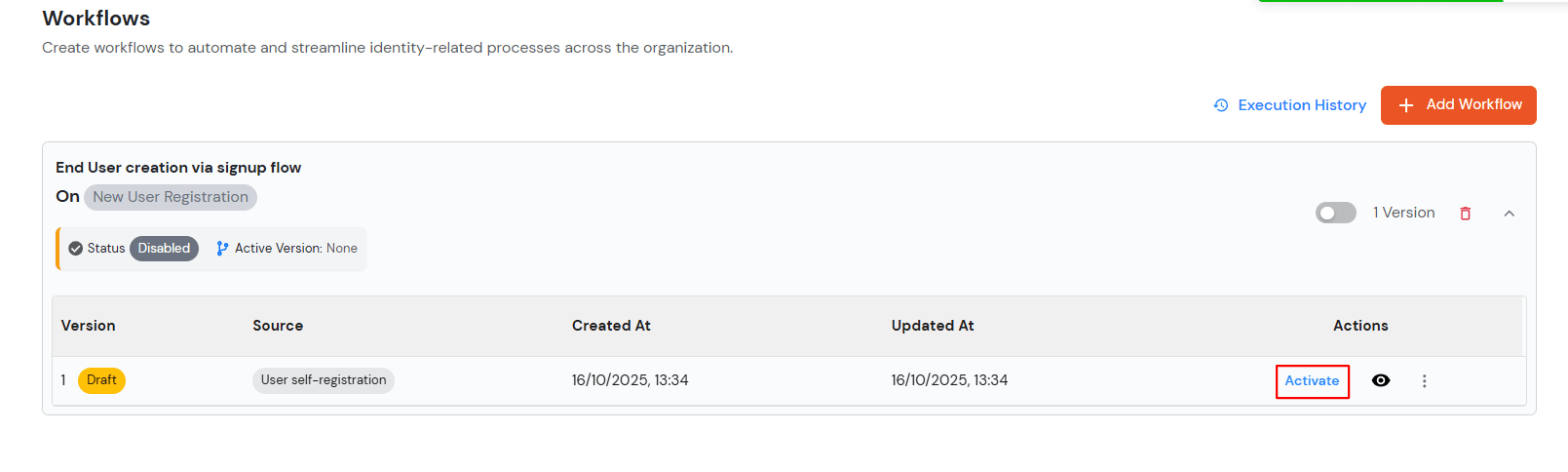Screen dimensions: 1568x472
Task: Click the User self-registration source tag
Action: click(x=324, y=380)
